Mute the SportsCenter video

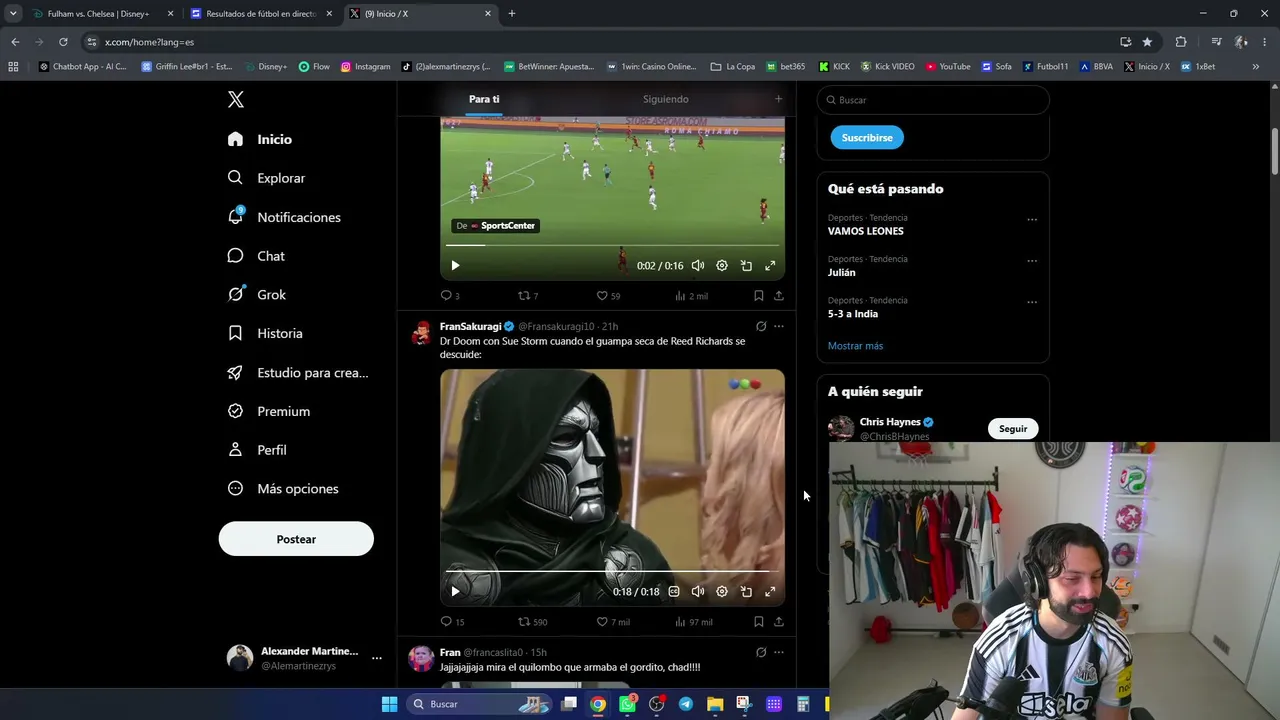pyautogui.click(x=698, y=266)
